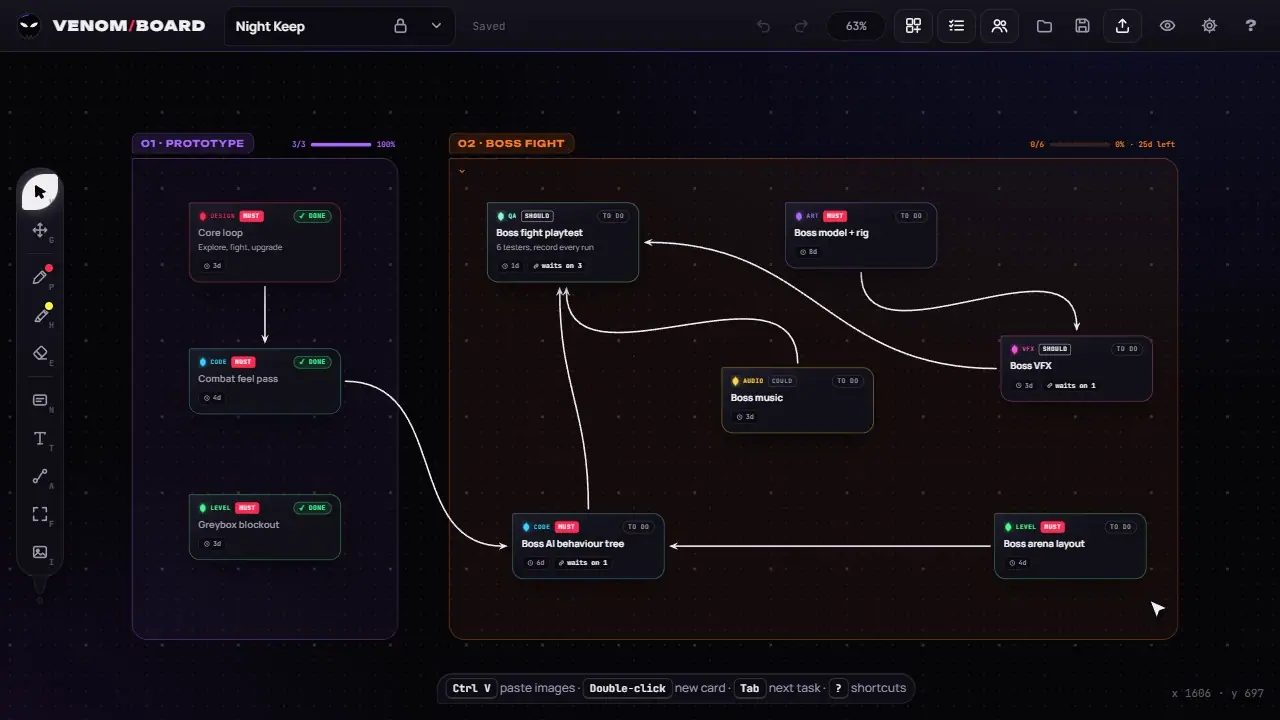The width and height of the screenshot is (1280, 720).
Task: Open the Night Keep board dropdown chevron
Action: click(x=436, y=26)
